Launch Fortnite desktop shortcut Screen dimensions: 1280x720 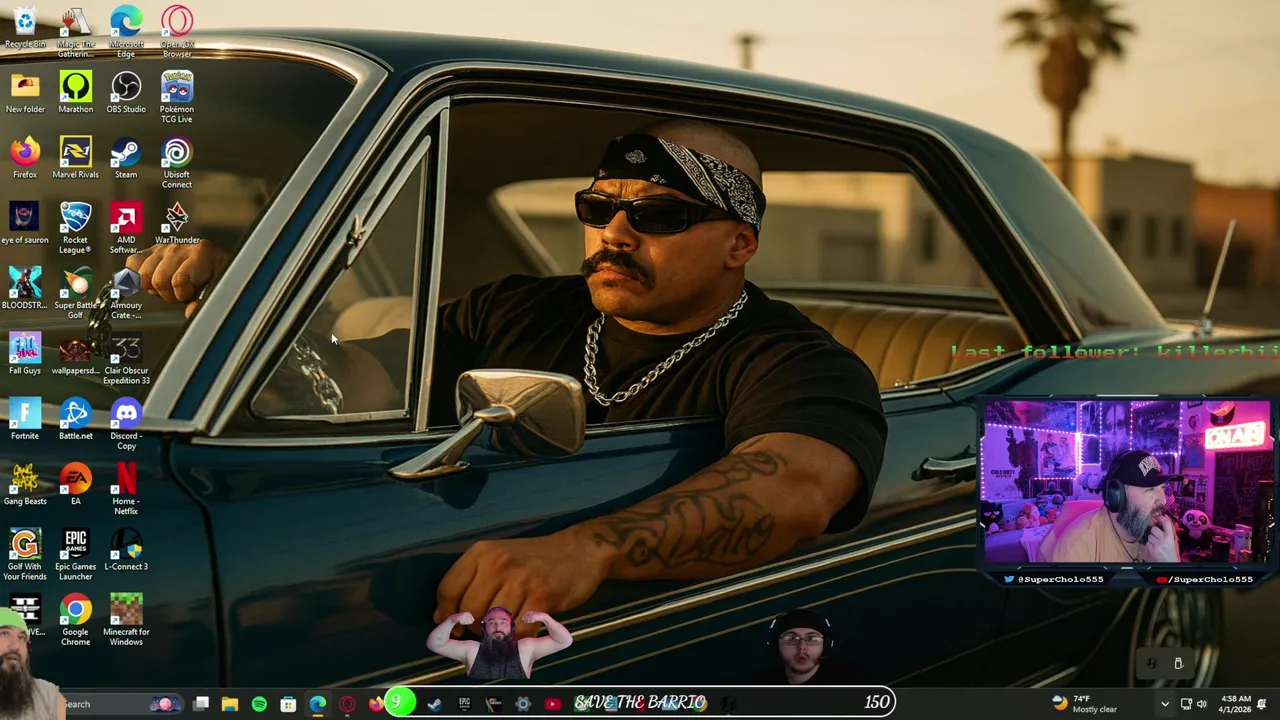(x=25, y=418)
